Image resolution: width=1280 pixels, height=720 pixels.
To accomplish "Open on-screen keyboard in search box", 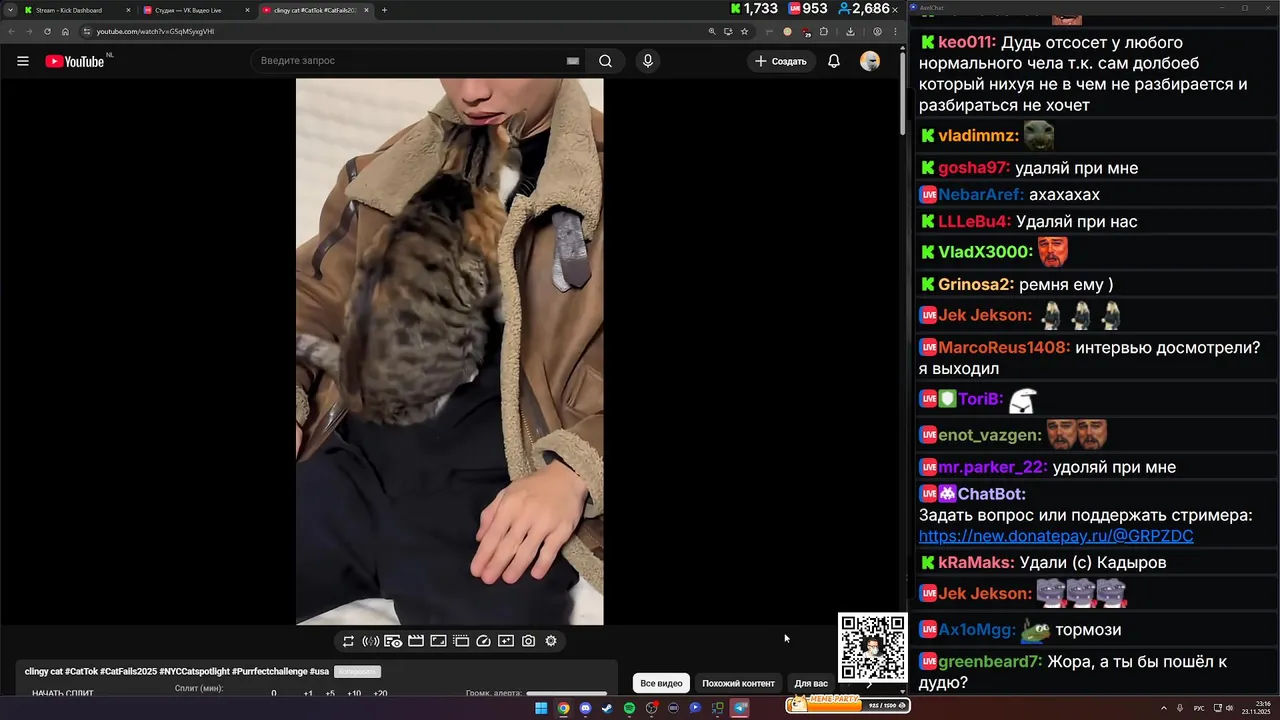I will pos(573,61).
